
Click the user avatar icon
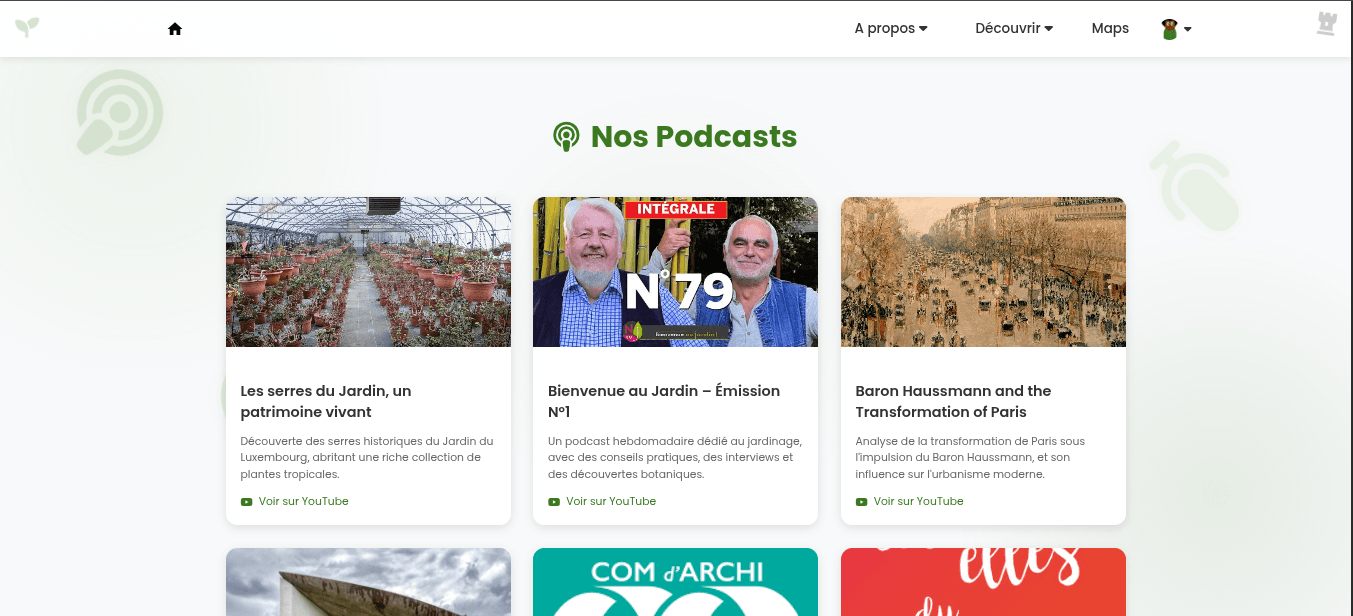(x=1169, y=29)
